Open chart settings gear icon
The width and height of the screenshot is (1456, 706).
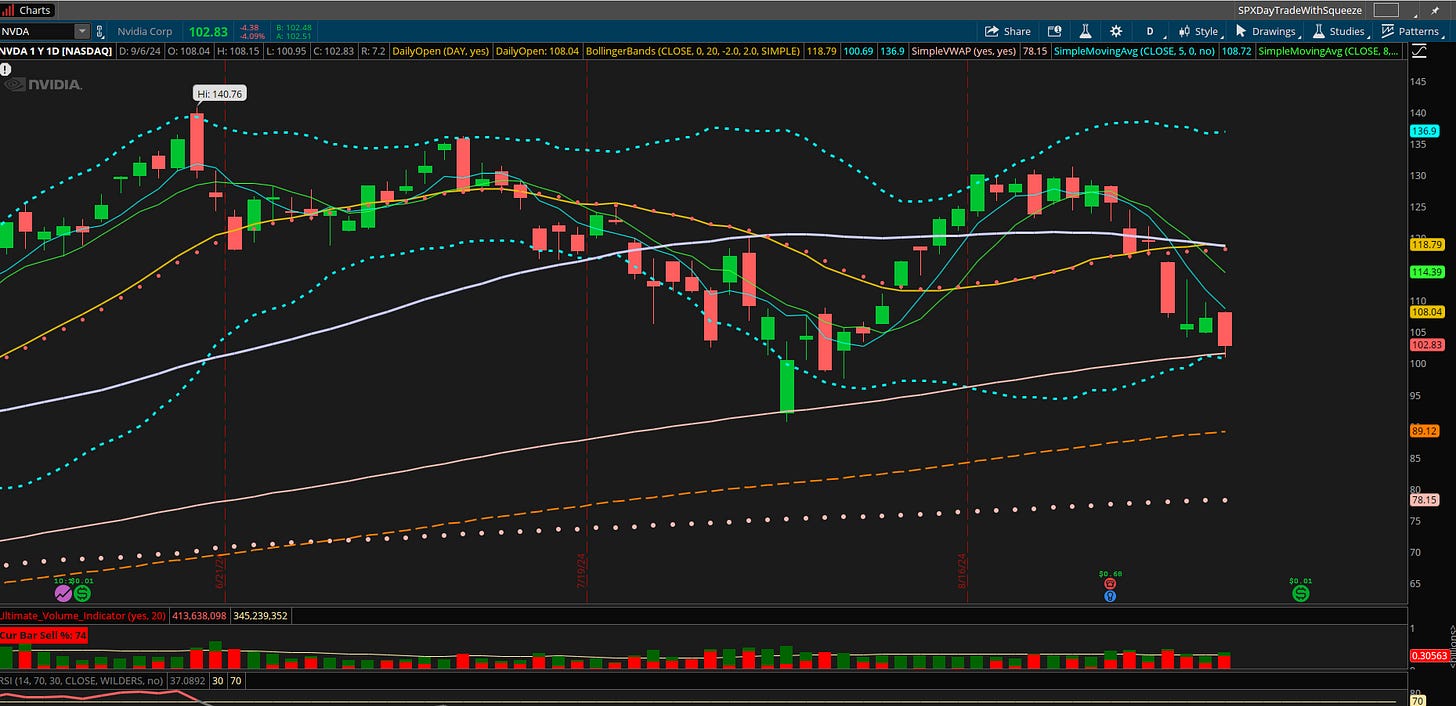pos(1116,31)
